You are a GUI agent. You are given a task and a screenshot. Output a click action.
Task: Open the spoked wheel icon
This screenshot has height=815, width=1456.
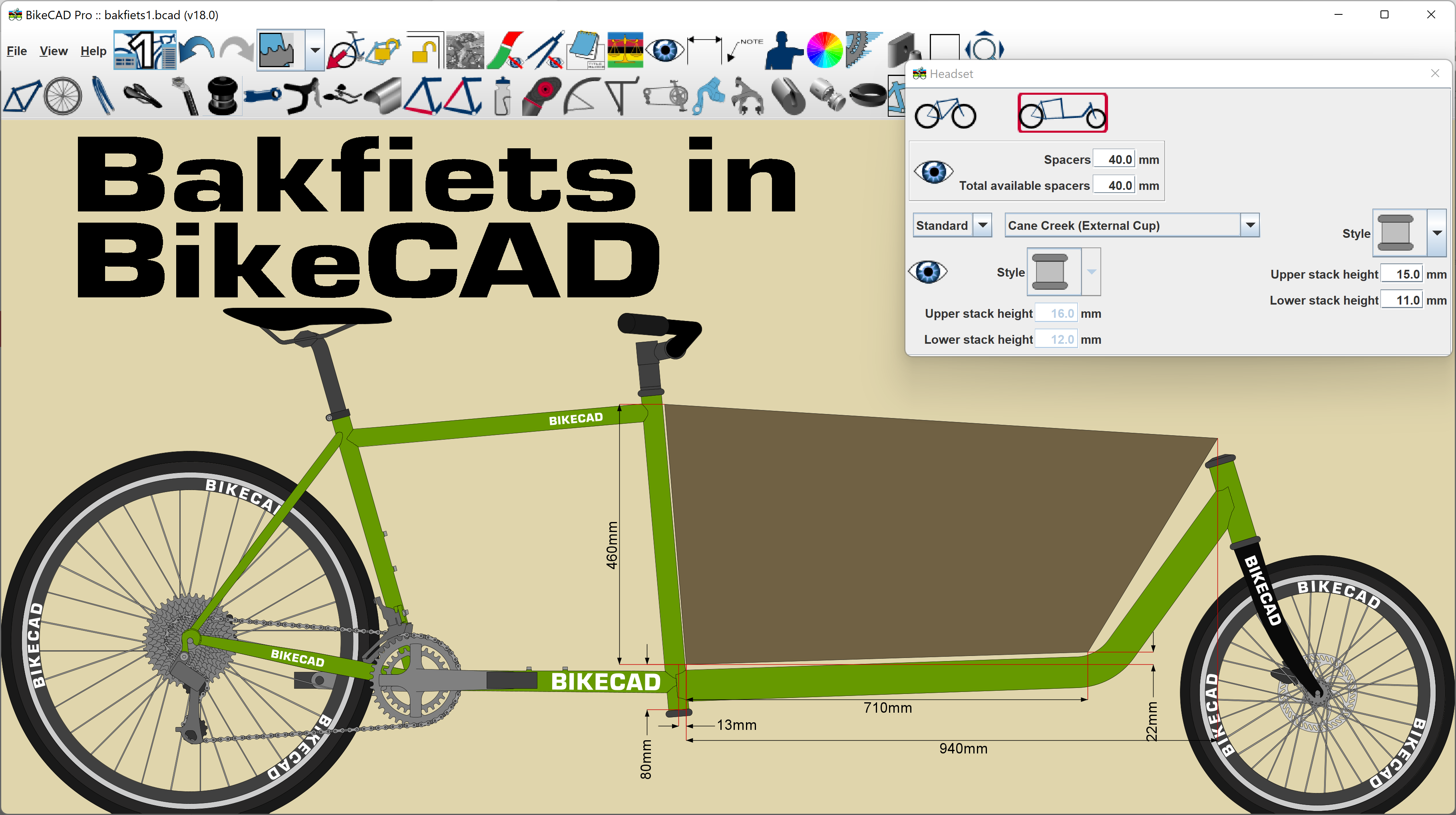click(63, 96)
